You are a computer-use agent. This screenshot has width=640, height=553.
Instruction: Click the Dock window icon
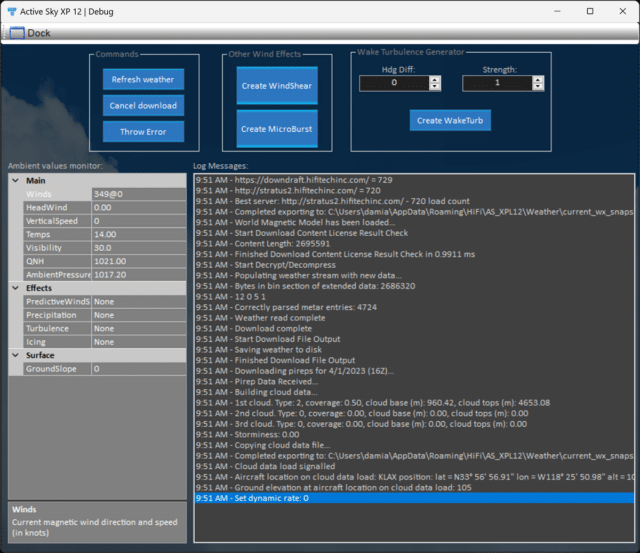[x=16, y=33]
